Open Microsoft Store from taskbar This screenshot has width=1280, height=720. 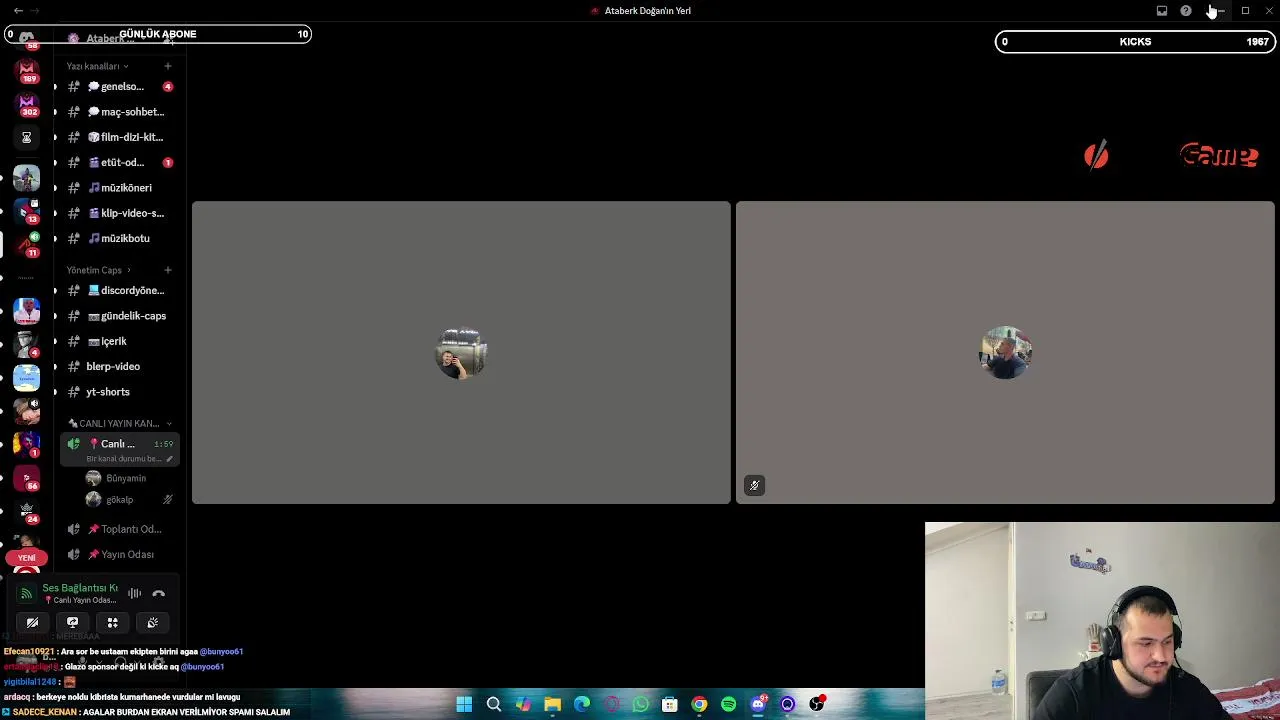point(670,704)
